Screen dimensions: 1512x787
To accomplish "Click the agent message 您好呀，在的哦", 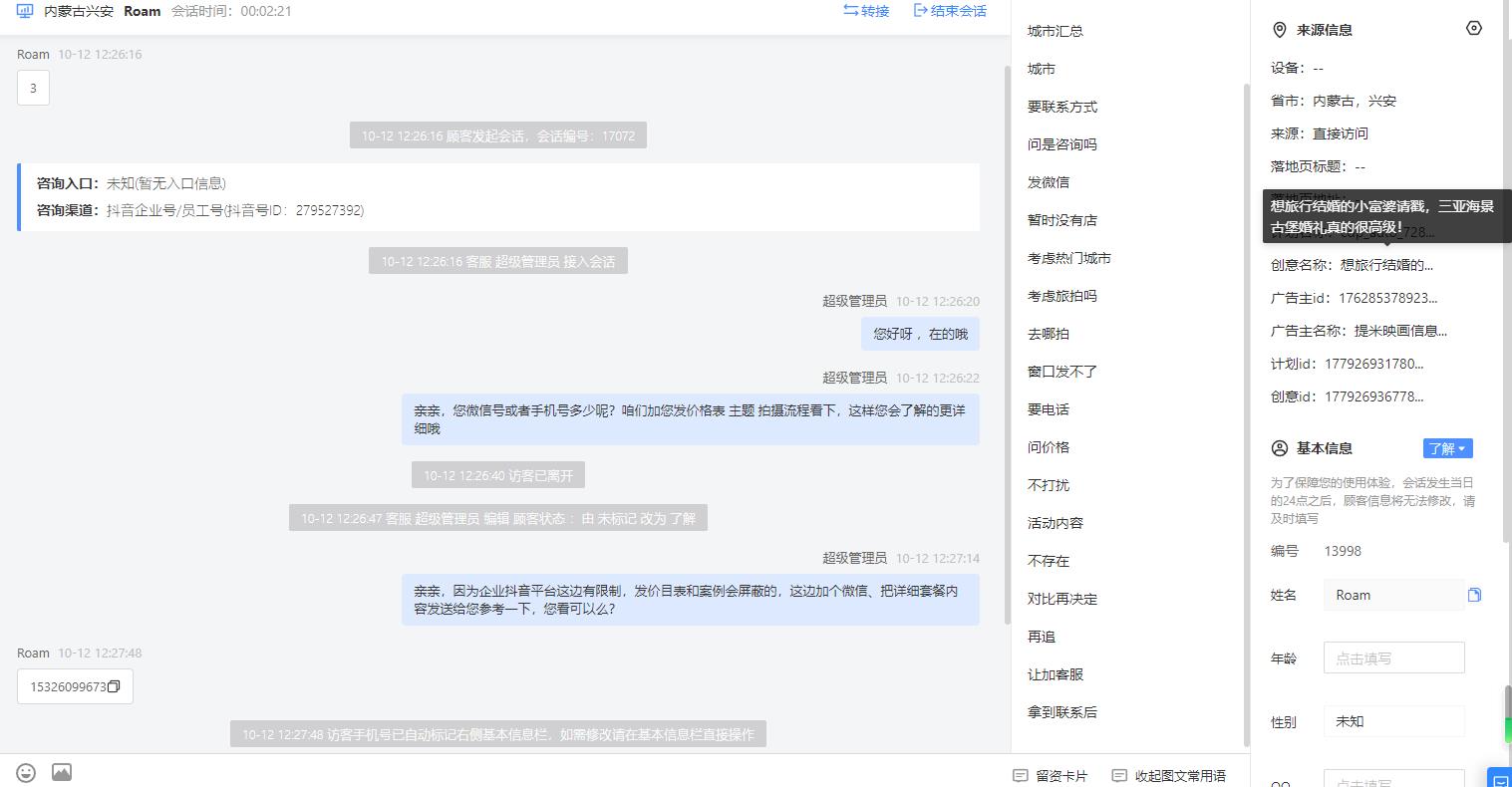I will 920,334.
